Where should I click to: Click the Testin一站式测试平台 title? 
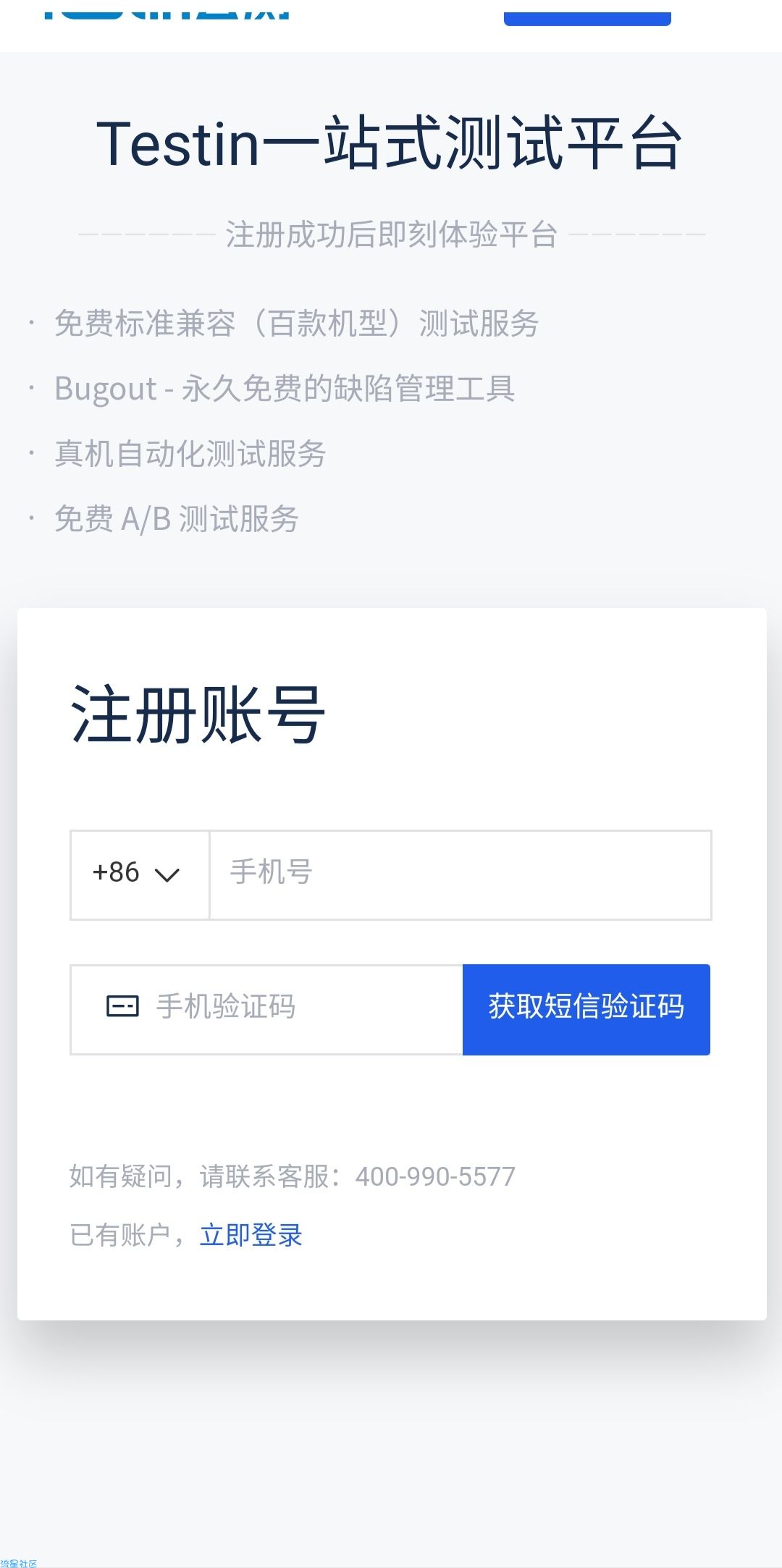pyautogui.click(x=390, y=143)
